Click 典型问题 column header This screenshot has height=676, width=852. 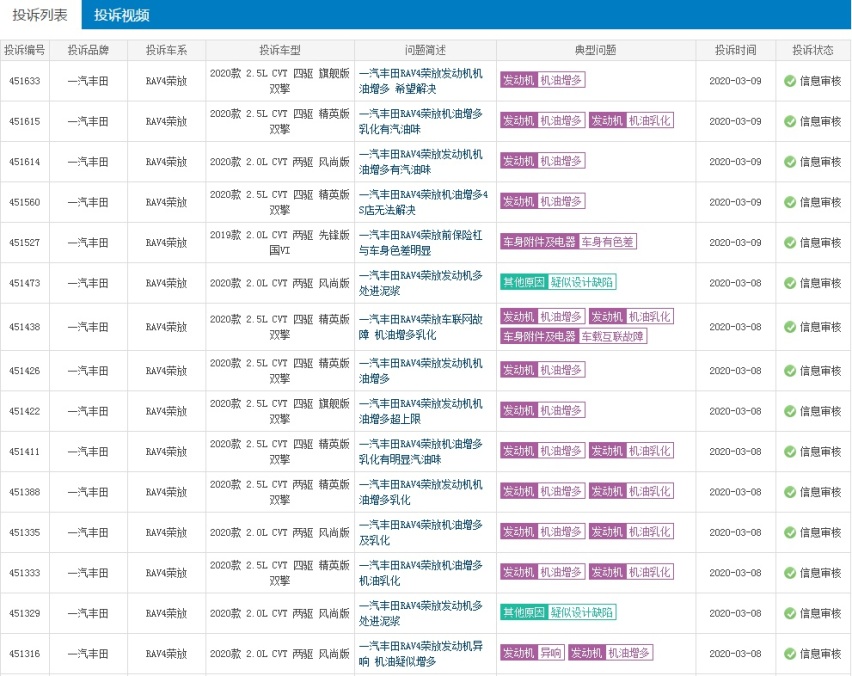[x=596, y=50]
